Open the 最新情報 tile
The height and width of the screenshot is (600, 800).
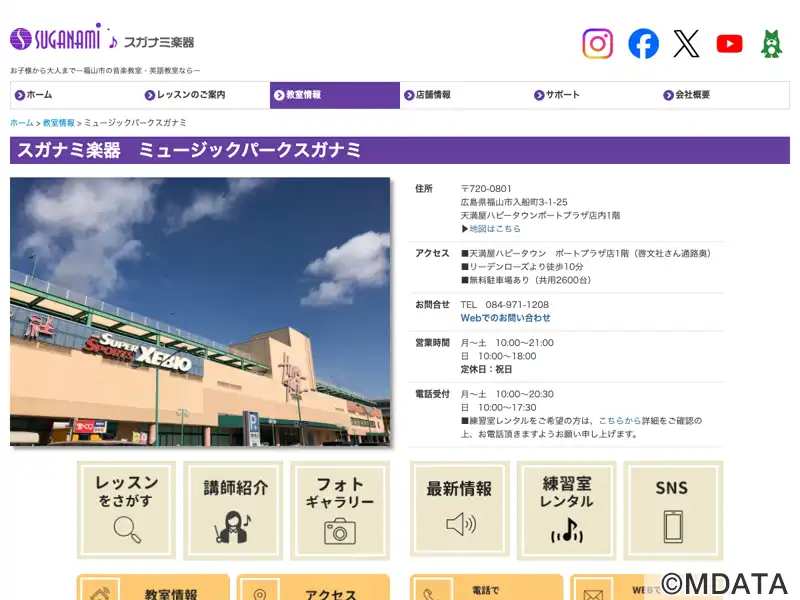point(460,510)
